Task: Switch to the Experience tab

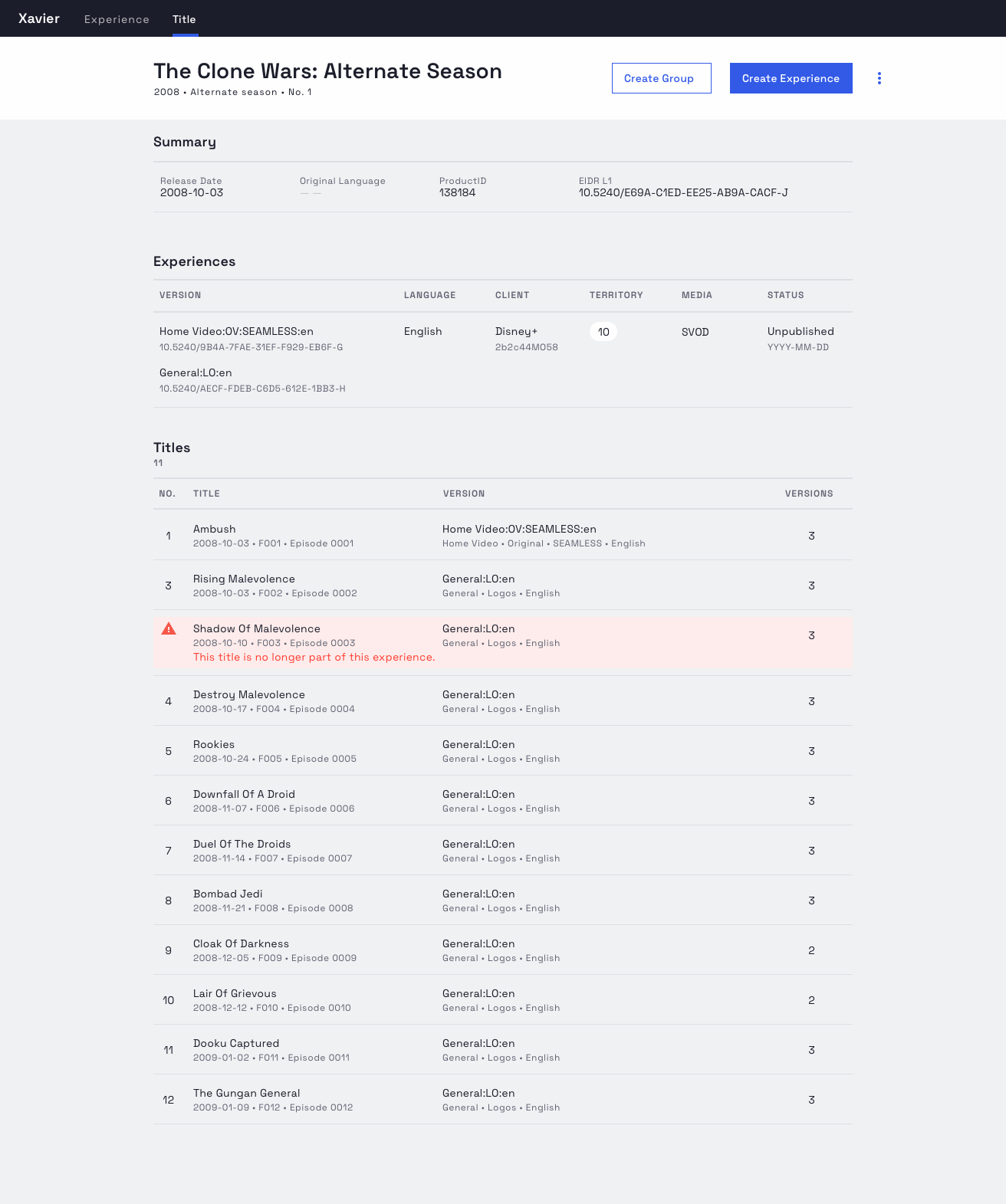Action: point(117,19)
